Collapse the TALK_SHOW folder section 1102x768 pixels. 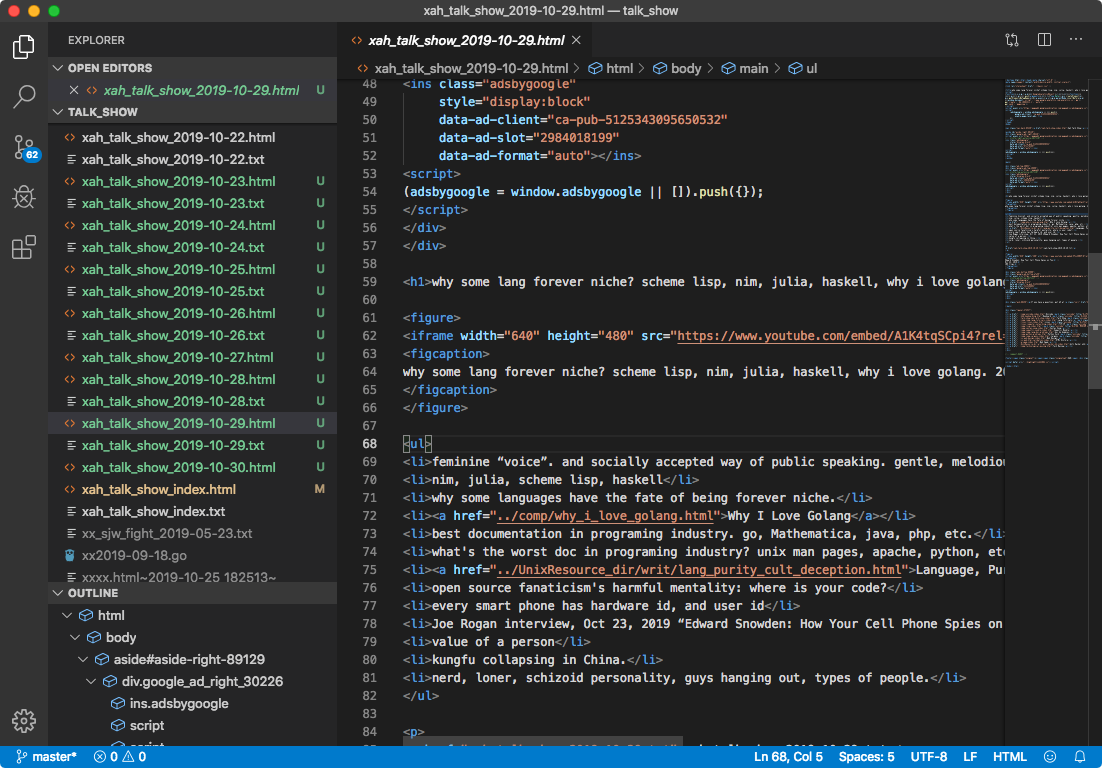pos(58,112)
